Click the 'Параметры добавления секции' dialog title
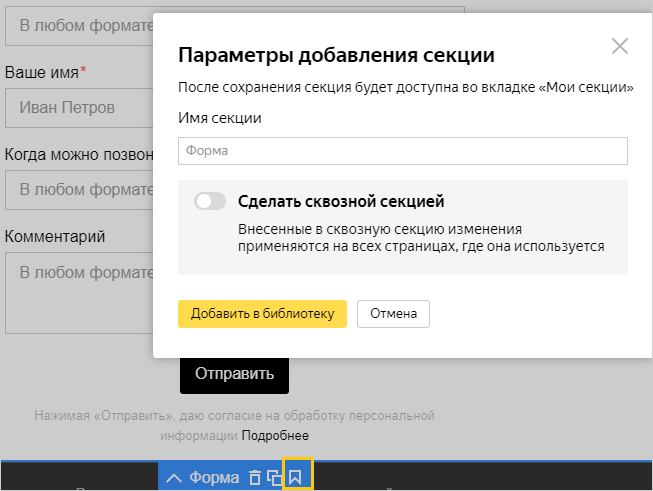 coord(336,55)
